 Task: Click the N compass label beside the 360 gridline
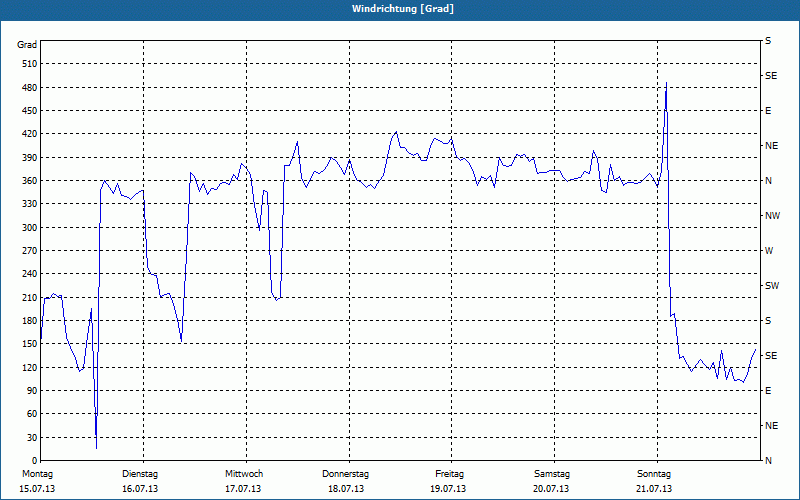(768, 181)
